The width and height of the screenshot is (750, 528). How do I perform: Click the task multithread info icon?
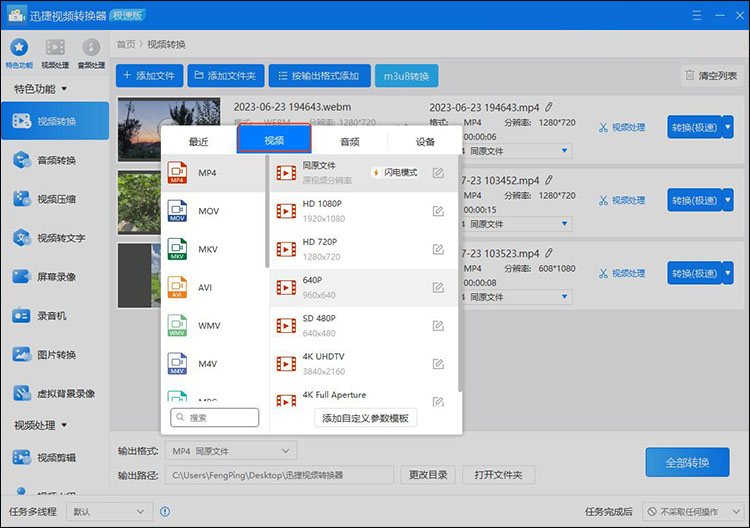pyautogui.click(x=165, y=512)
